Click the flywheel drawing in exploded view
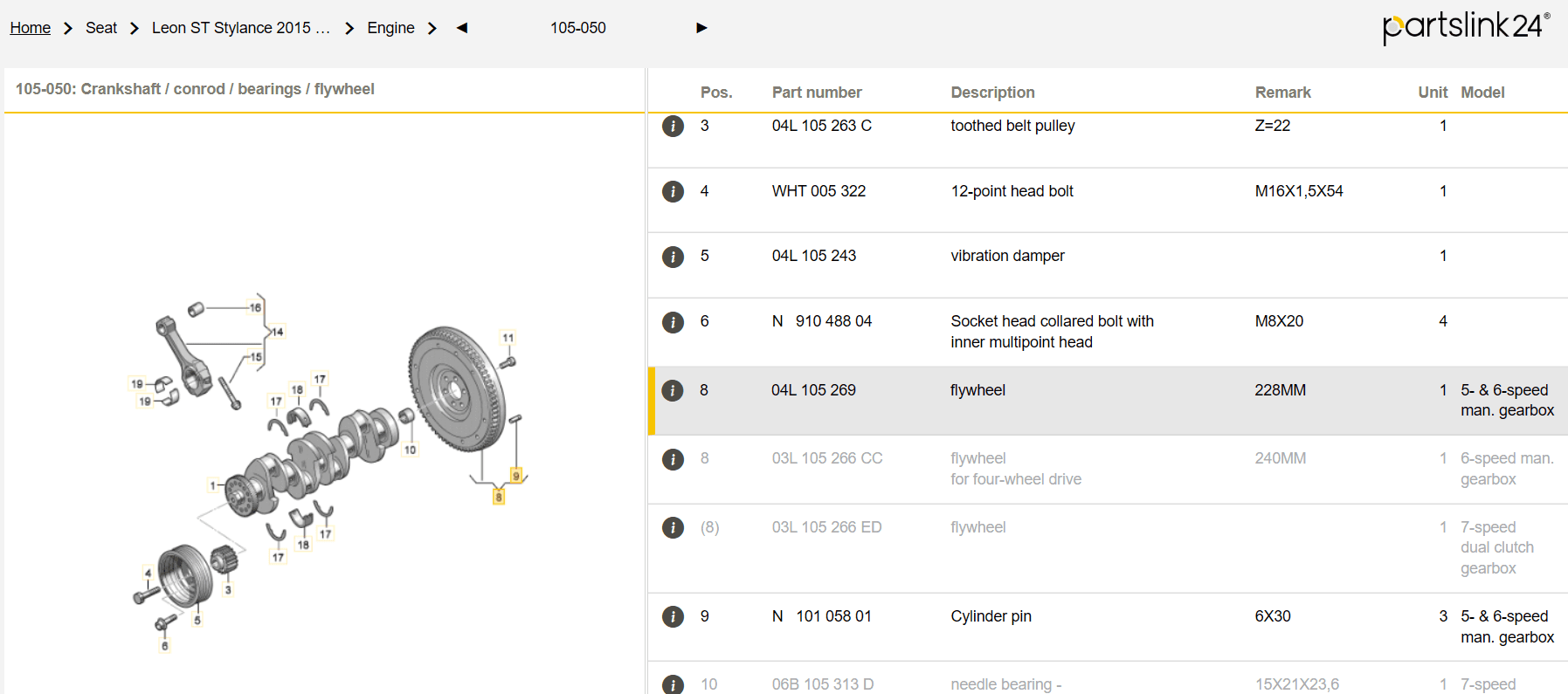The image size is (1568, 694). tap(456, 388)
